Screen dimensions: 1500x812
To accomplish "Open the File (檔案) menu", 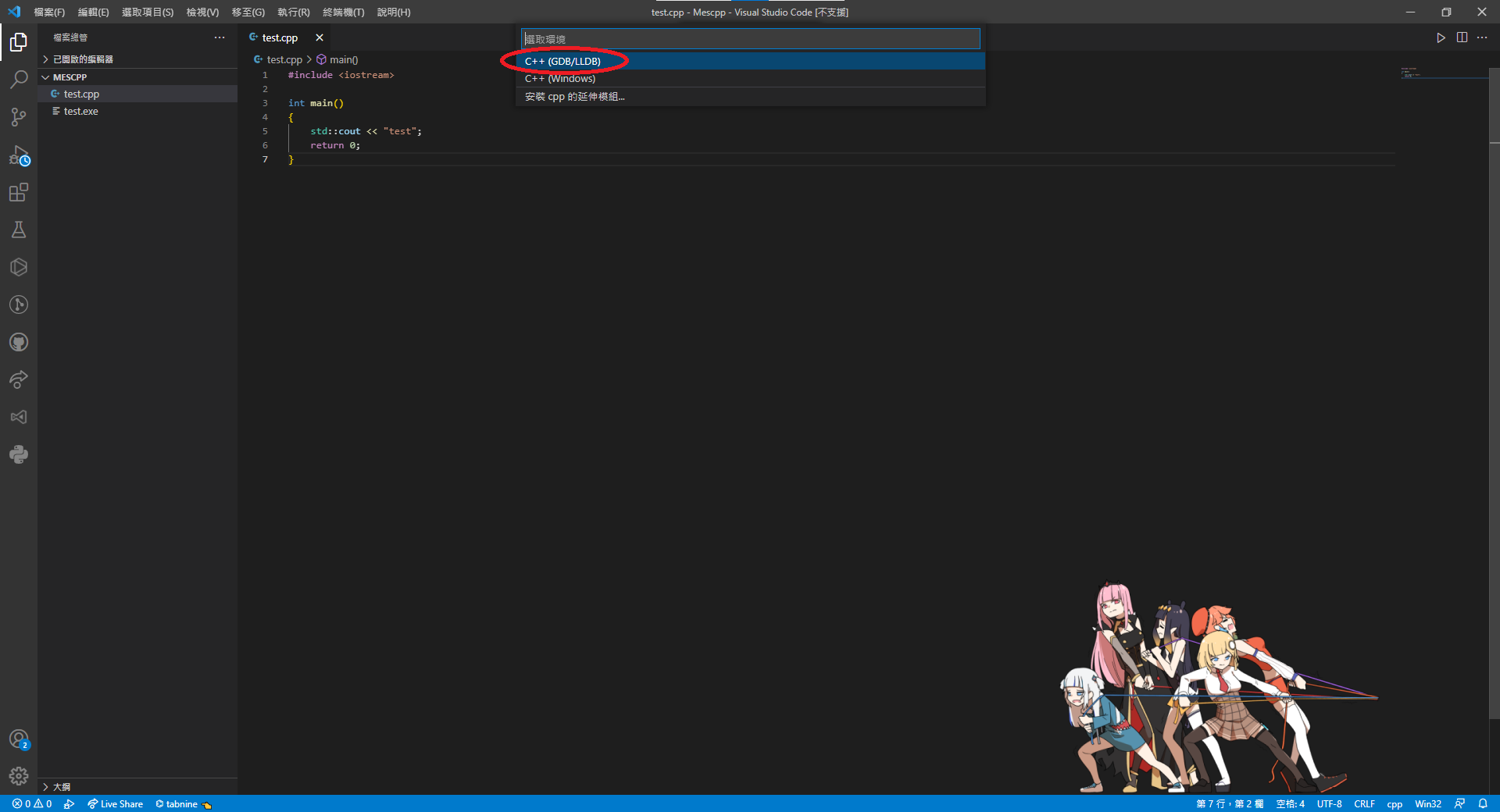I will coord(49,12).
